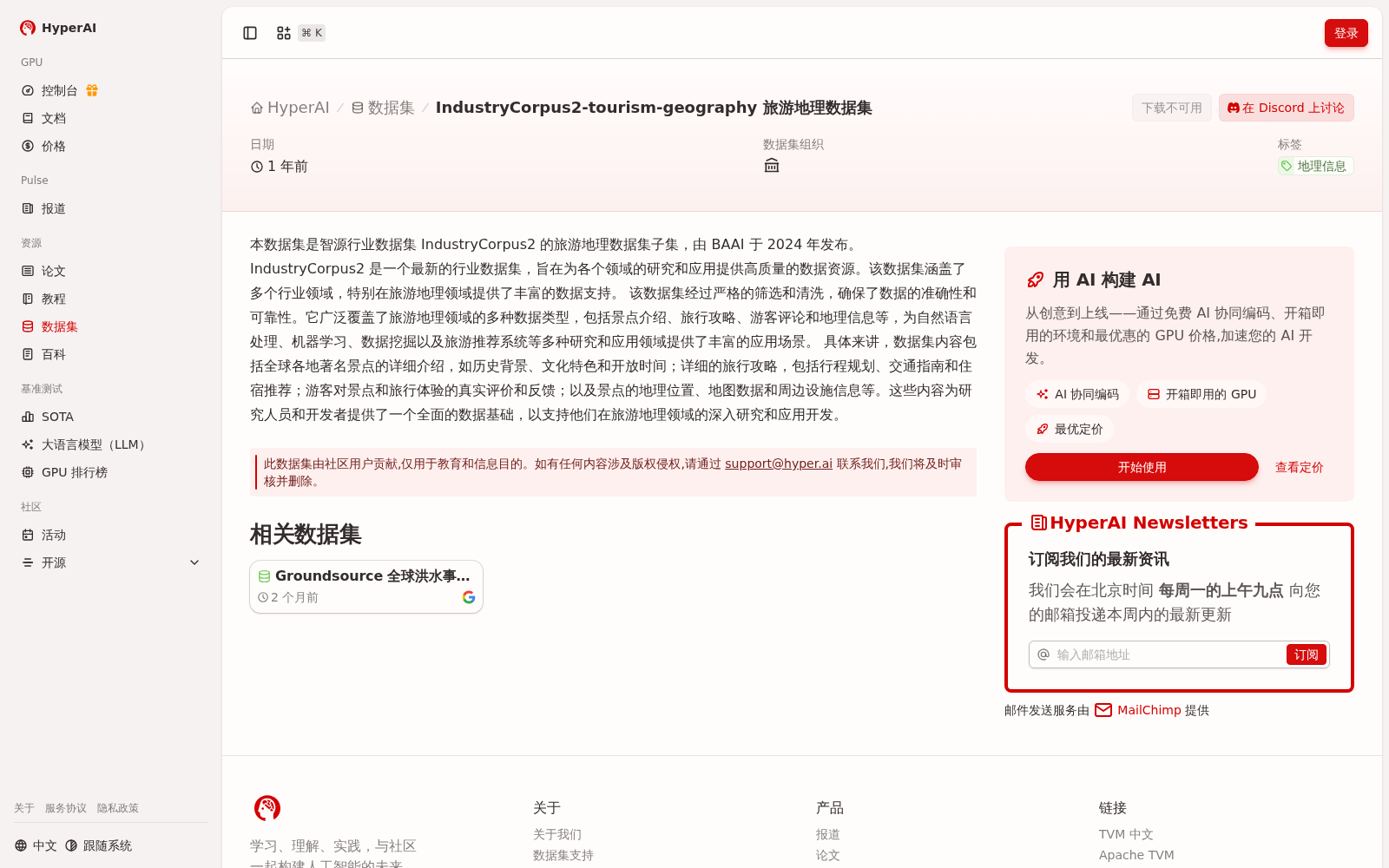Click the 开始使用 button
This screenshot has width=1389, height=868.
(1142, 467)
